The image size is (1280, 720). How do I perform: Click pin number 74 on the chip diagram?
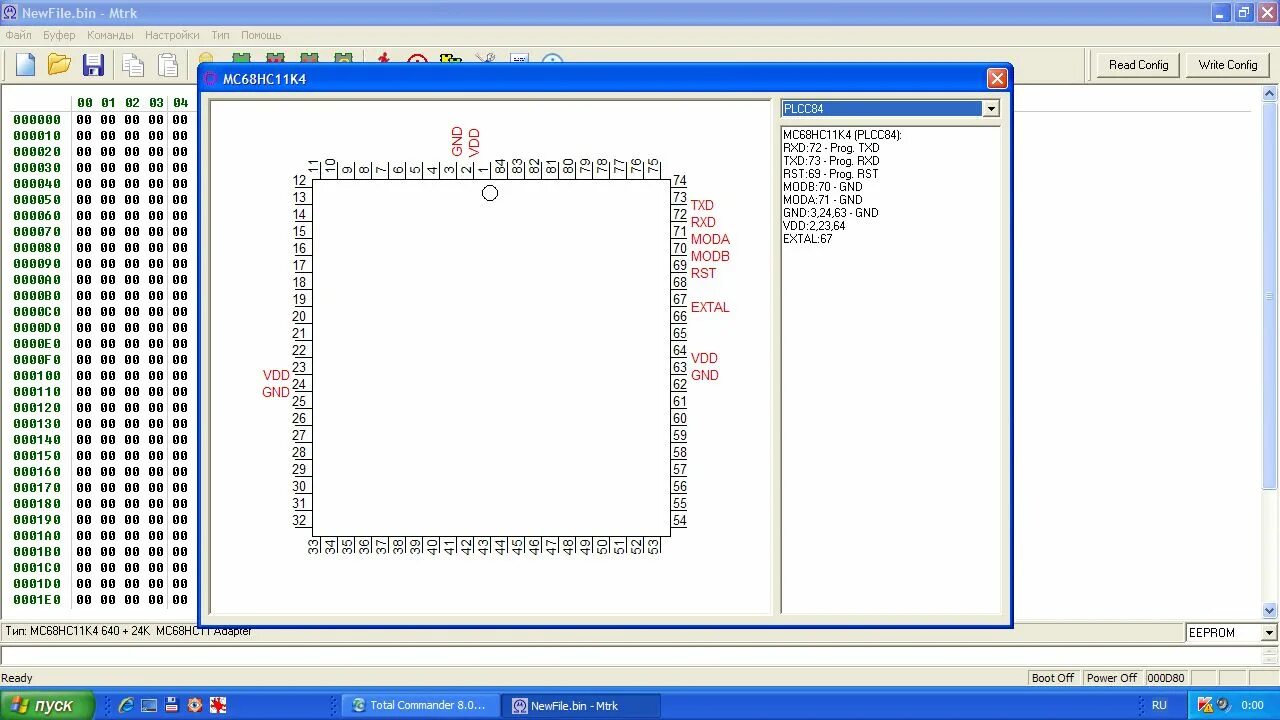[x=680, y=181]
